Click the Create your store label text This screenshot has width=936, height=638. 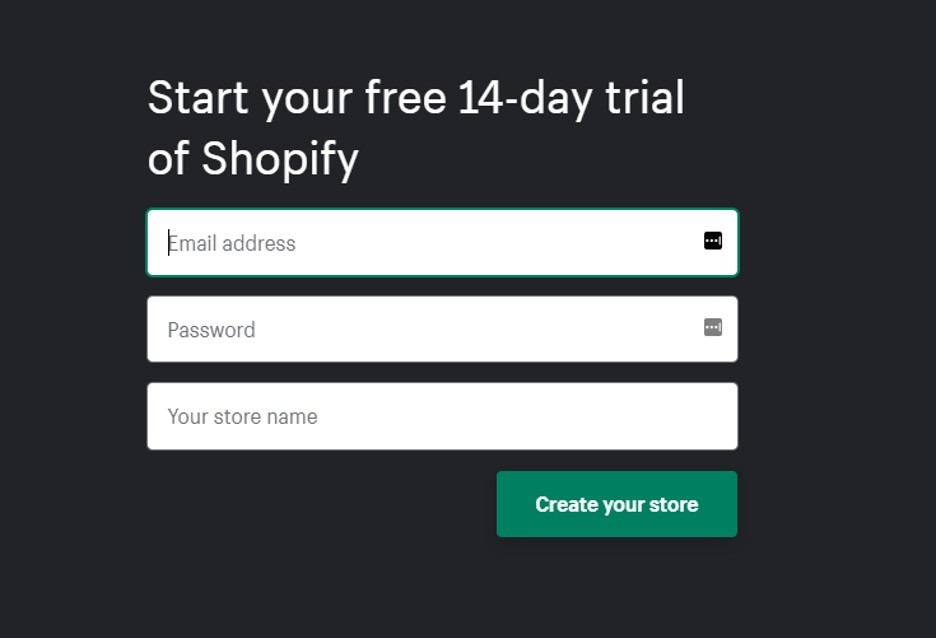617,505
